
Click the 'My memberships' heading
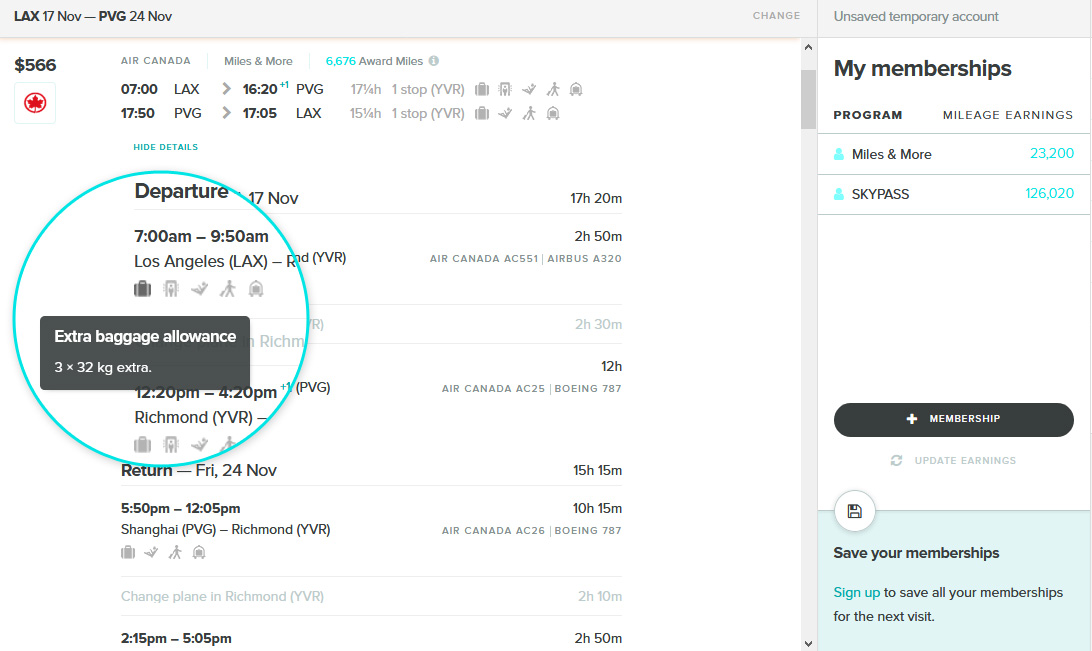(922, 68)
